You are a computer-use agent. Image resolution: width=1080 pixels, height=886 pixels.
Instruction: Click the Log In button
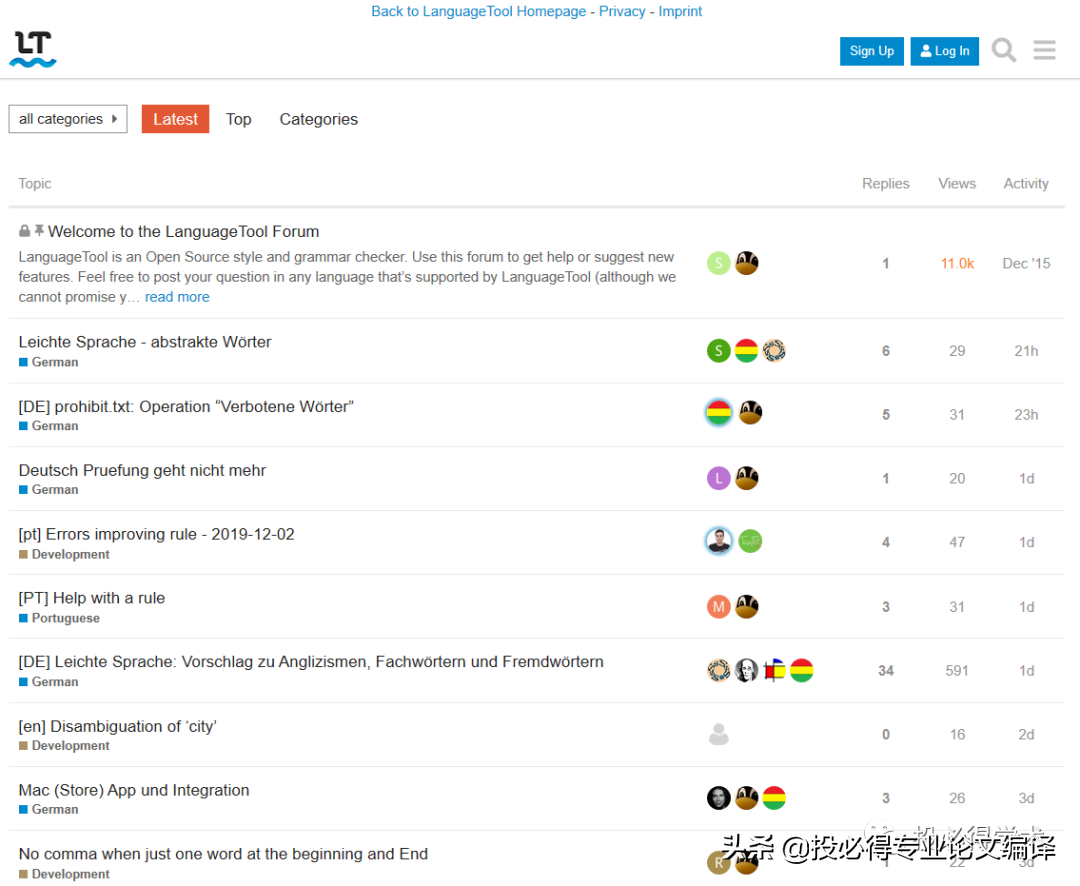(x=944, y=51)
